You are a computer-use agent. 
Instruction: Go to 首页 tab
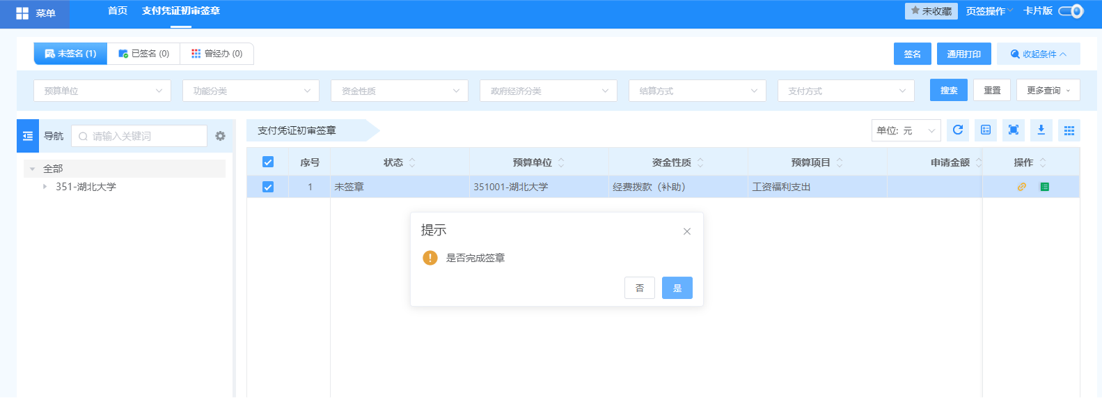point(117,11)
